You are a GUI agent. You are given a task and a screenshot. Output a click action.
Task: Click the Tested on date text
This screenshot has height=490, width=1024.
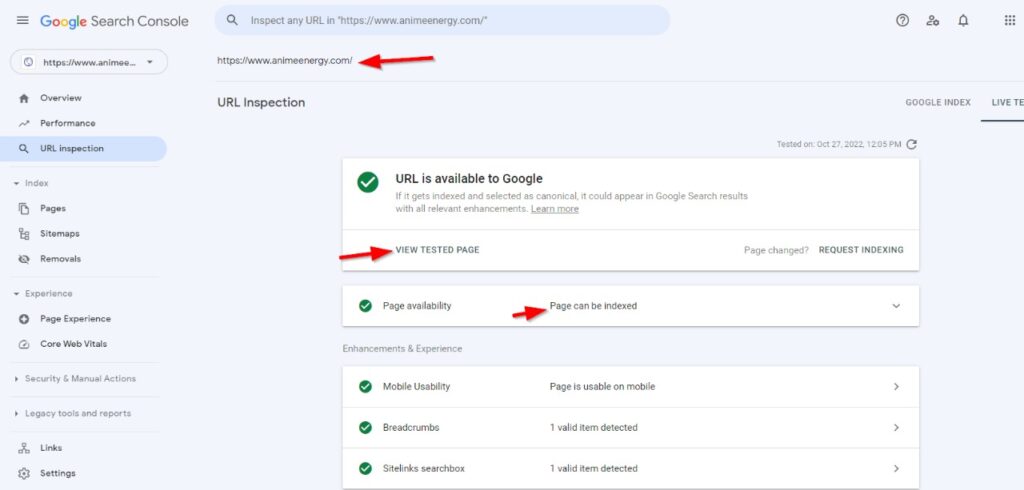point(839,144)
